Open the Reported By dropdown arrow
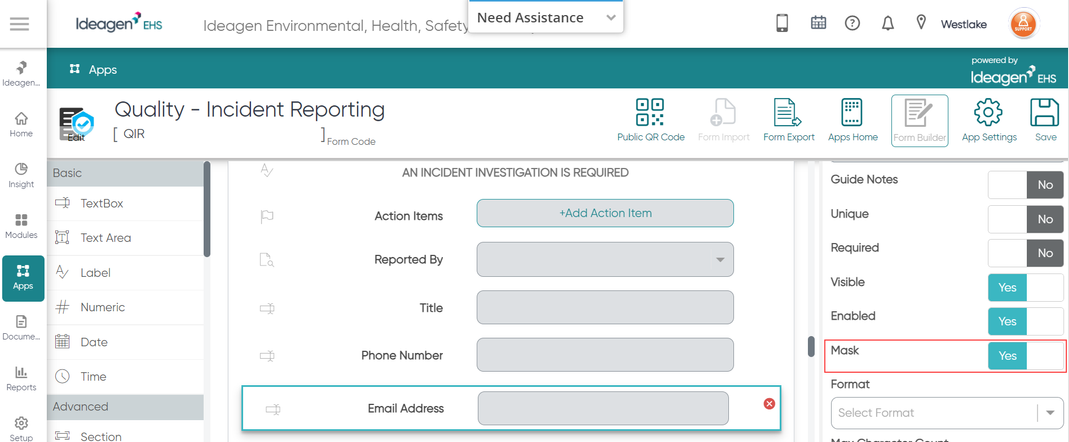The image size is (1069, 442). point(719,260)
